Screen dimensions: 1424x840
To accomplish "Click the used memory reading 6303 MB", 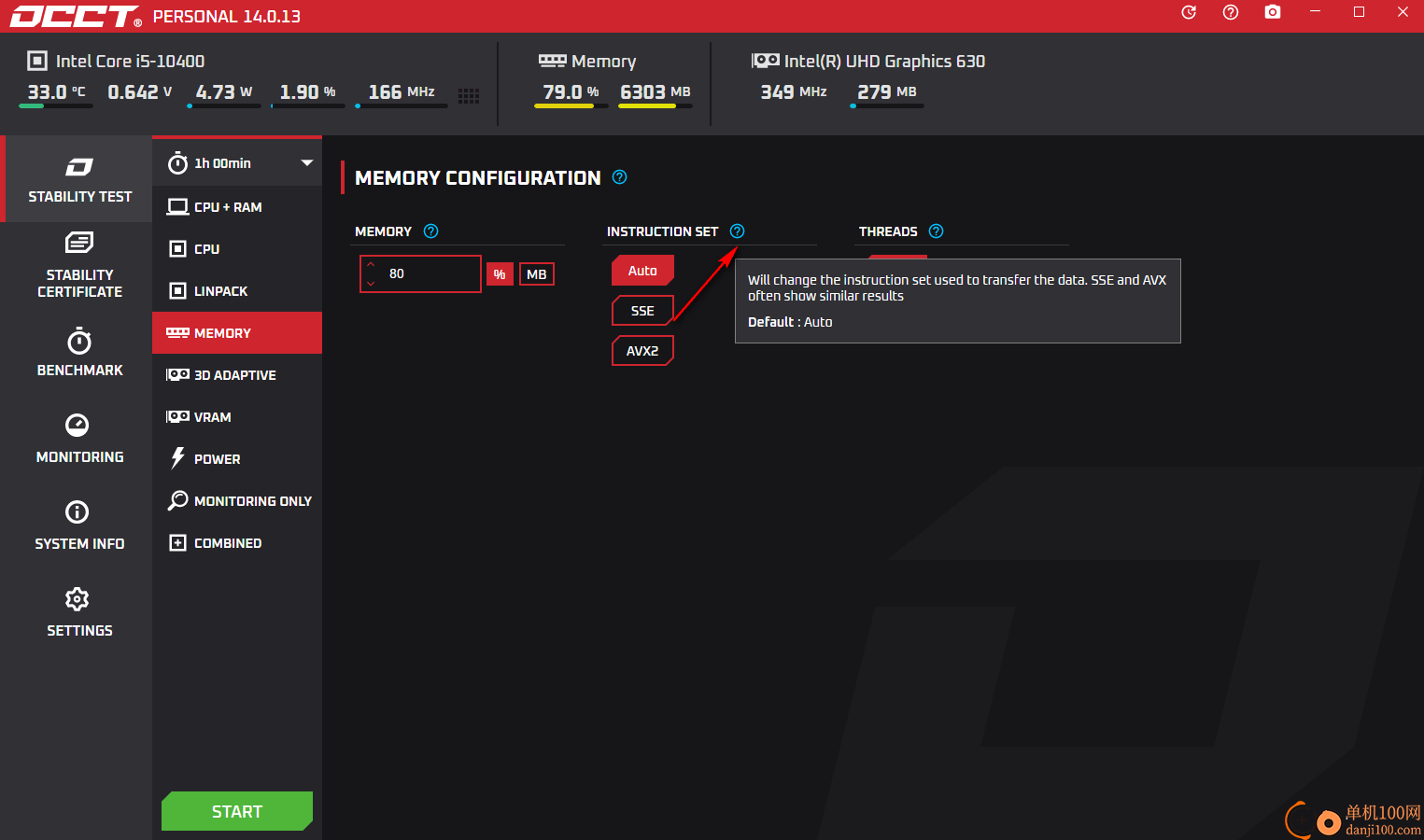I will pos(656,91).
